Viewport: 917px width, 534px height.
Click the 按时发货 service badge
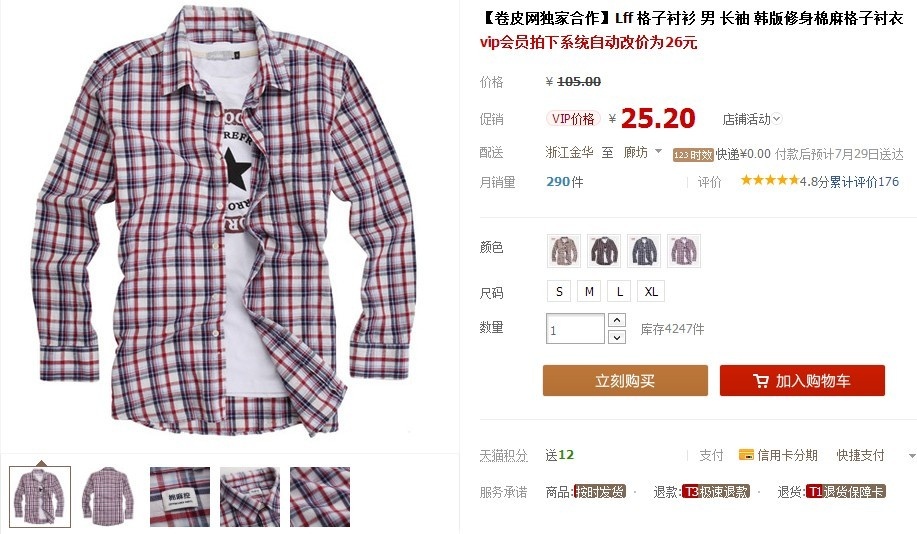point(600,492)
